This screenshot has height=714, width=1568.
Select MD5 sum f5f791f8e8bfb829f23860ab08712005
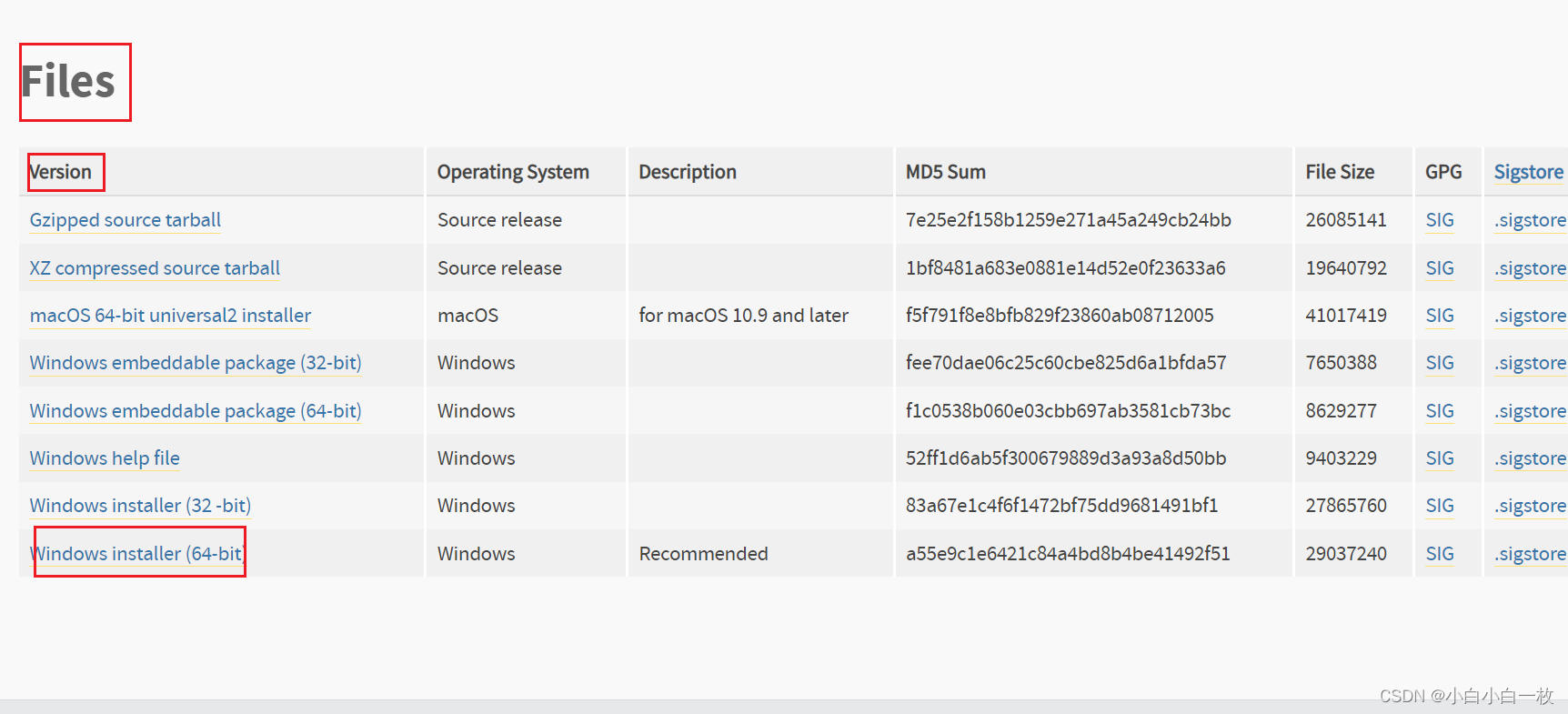coord(1060,316)
